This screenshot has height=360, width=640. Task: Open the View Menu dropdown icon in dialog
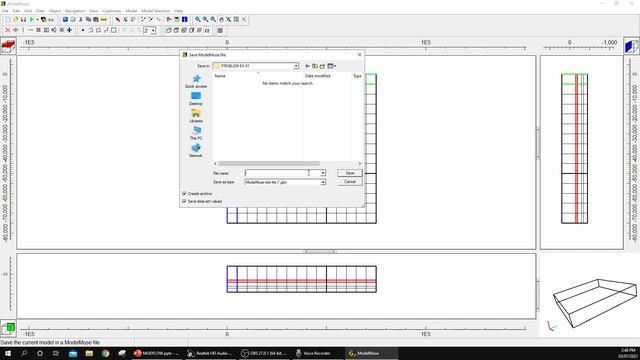(x=331, y=66)
